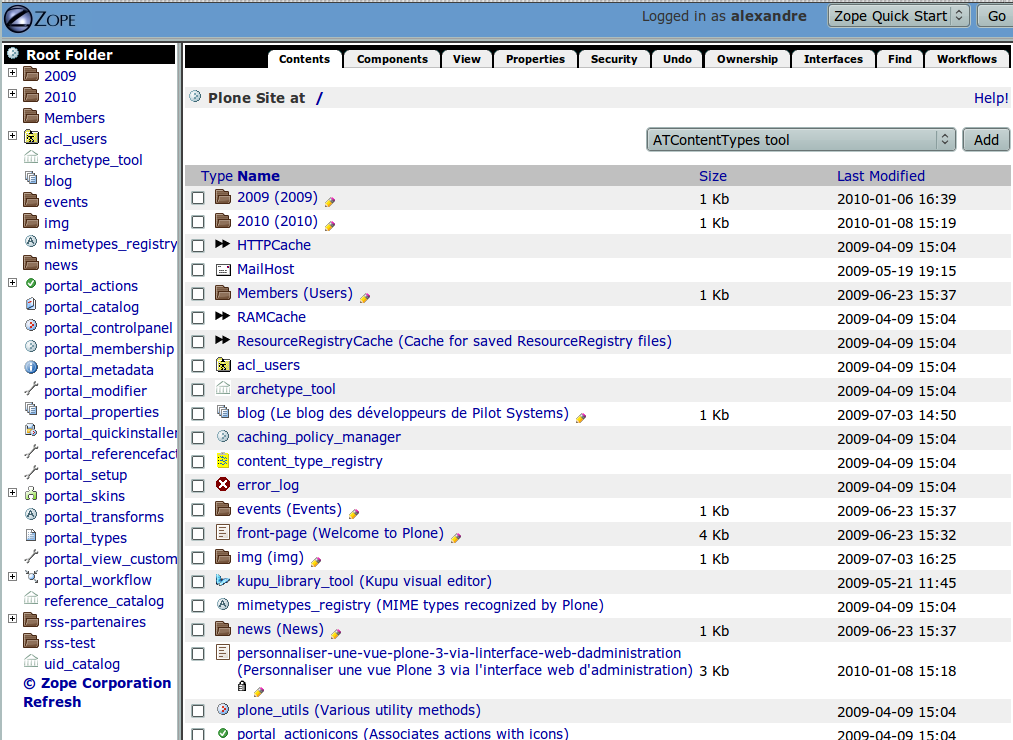This screenshot has height=740, width=1013.
Task: Click the acl_users icon in content list
Action: click(223, 365)
